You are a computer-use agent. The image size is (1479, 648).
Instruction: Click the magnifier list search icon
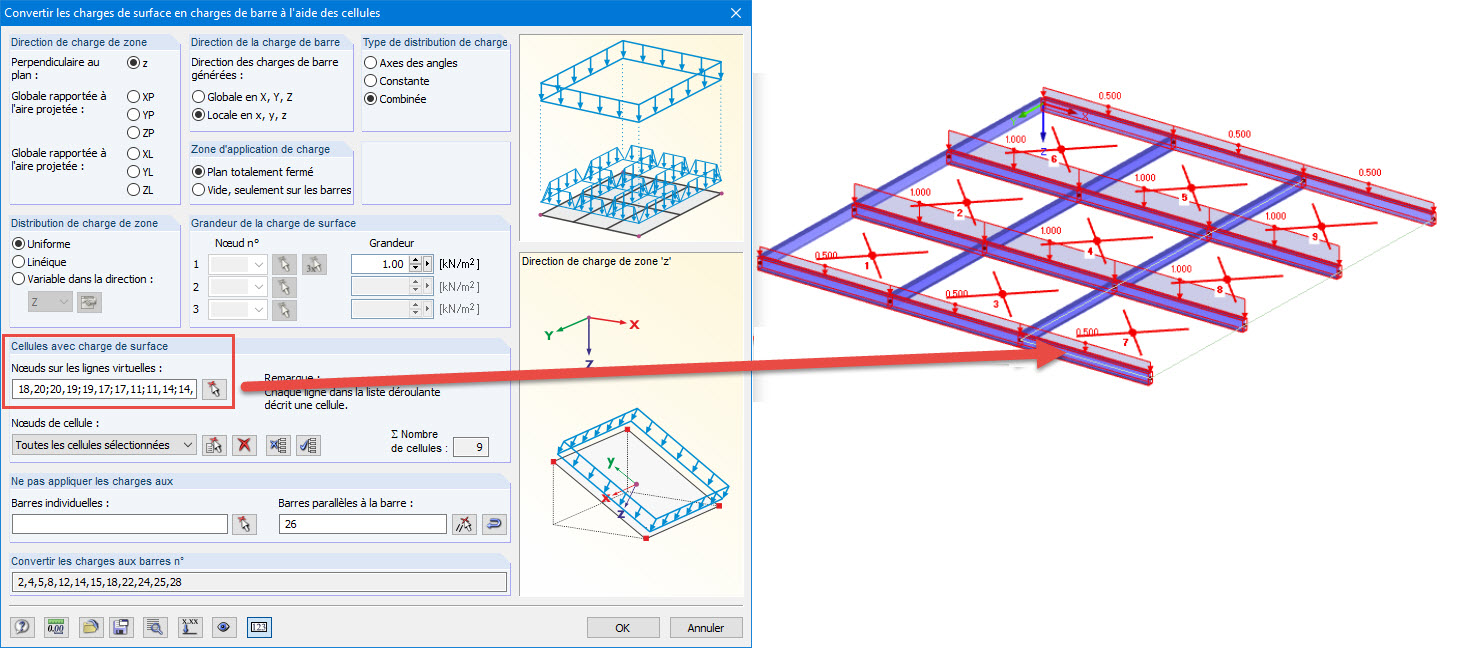click(x=155, y=628)
